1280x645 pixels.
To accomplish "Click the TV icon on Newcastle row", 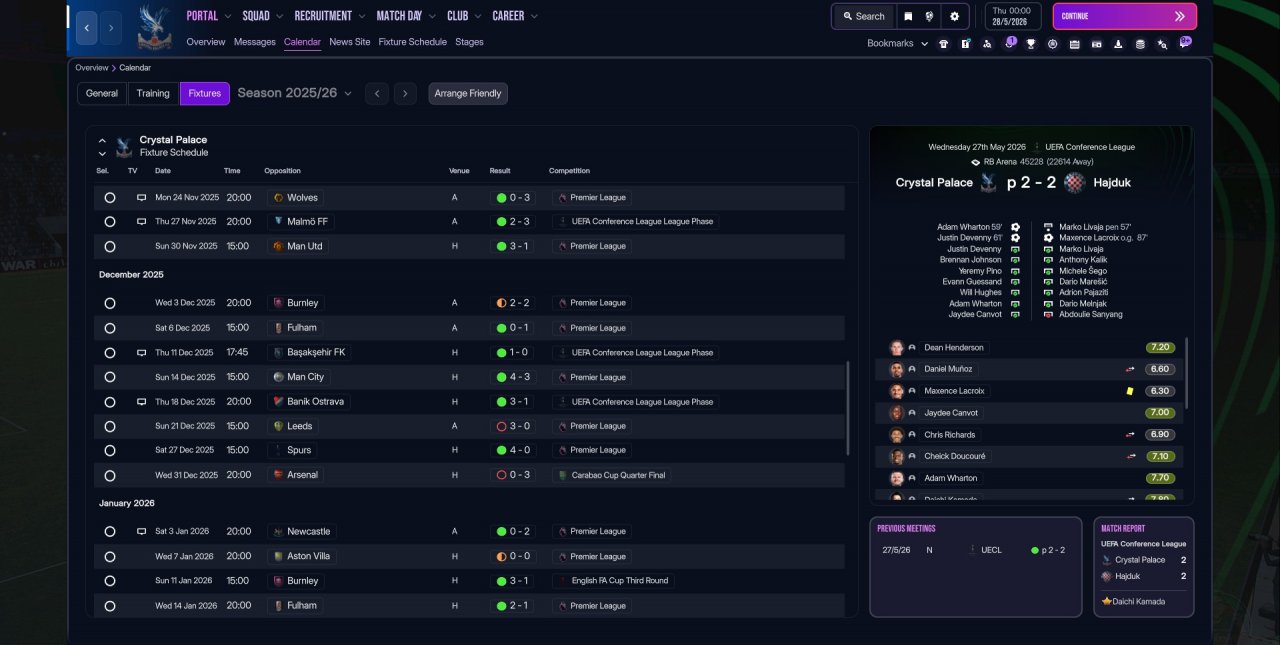I will pos(141,531).
